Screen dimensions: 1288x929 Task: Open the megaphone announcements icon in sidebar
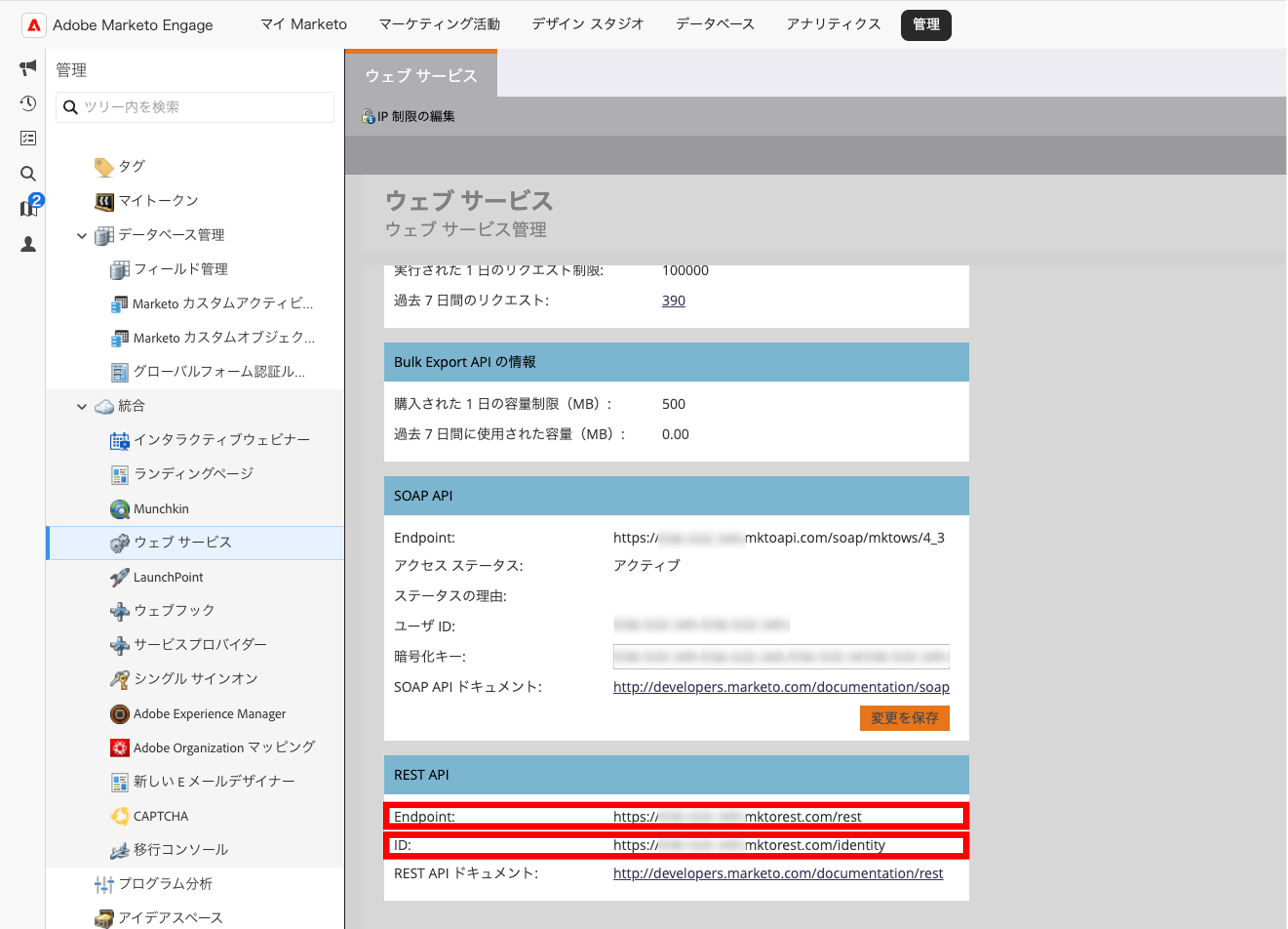click(x=28, y=67)
